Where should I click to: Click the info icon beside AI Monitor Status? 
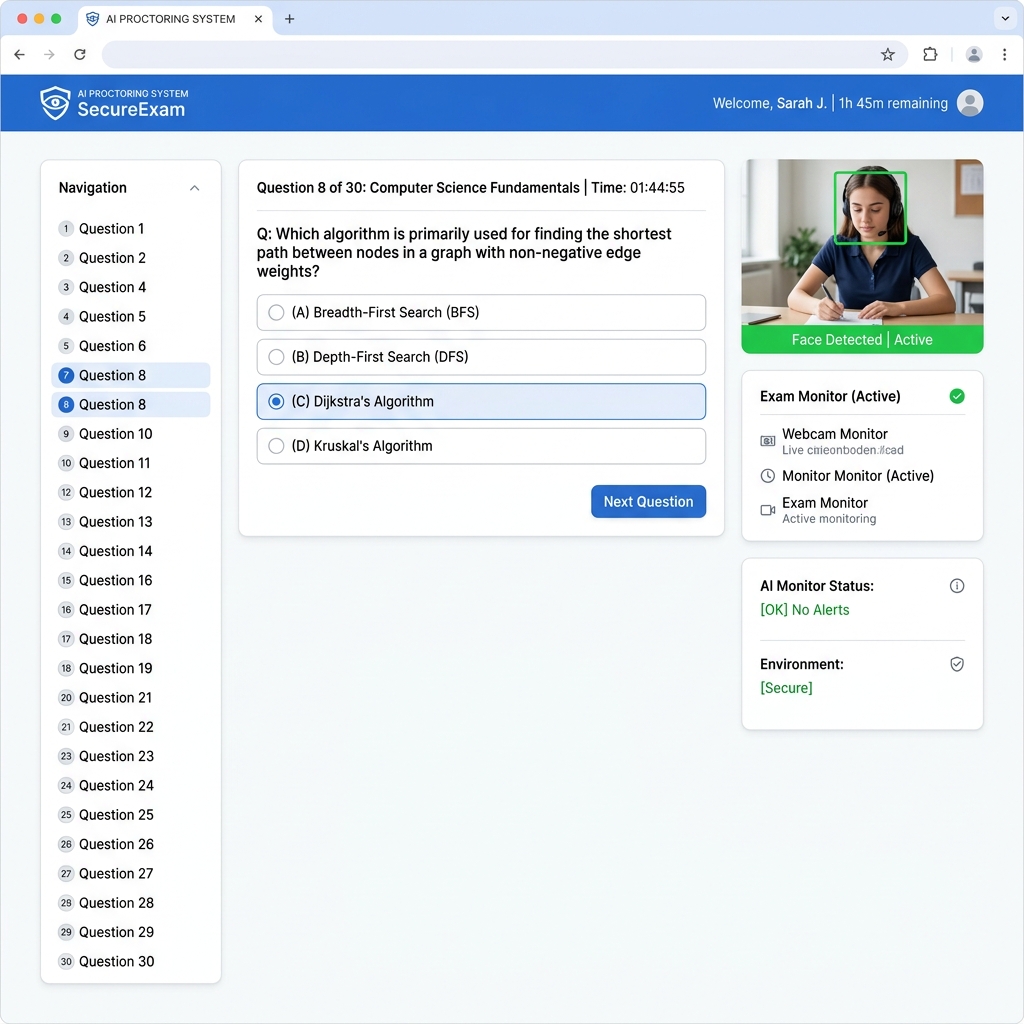point(957,586)
